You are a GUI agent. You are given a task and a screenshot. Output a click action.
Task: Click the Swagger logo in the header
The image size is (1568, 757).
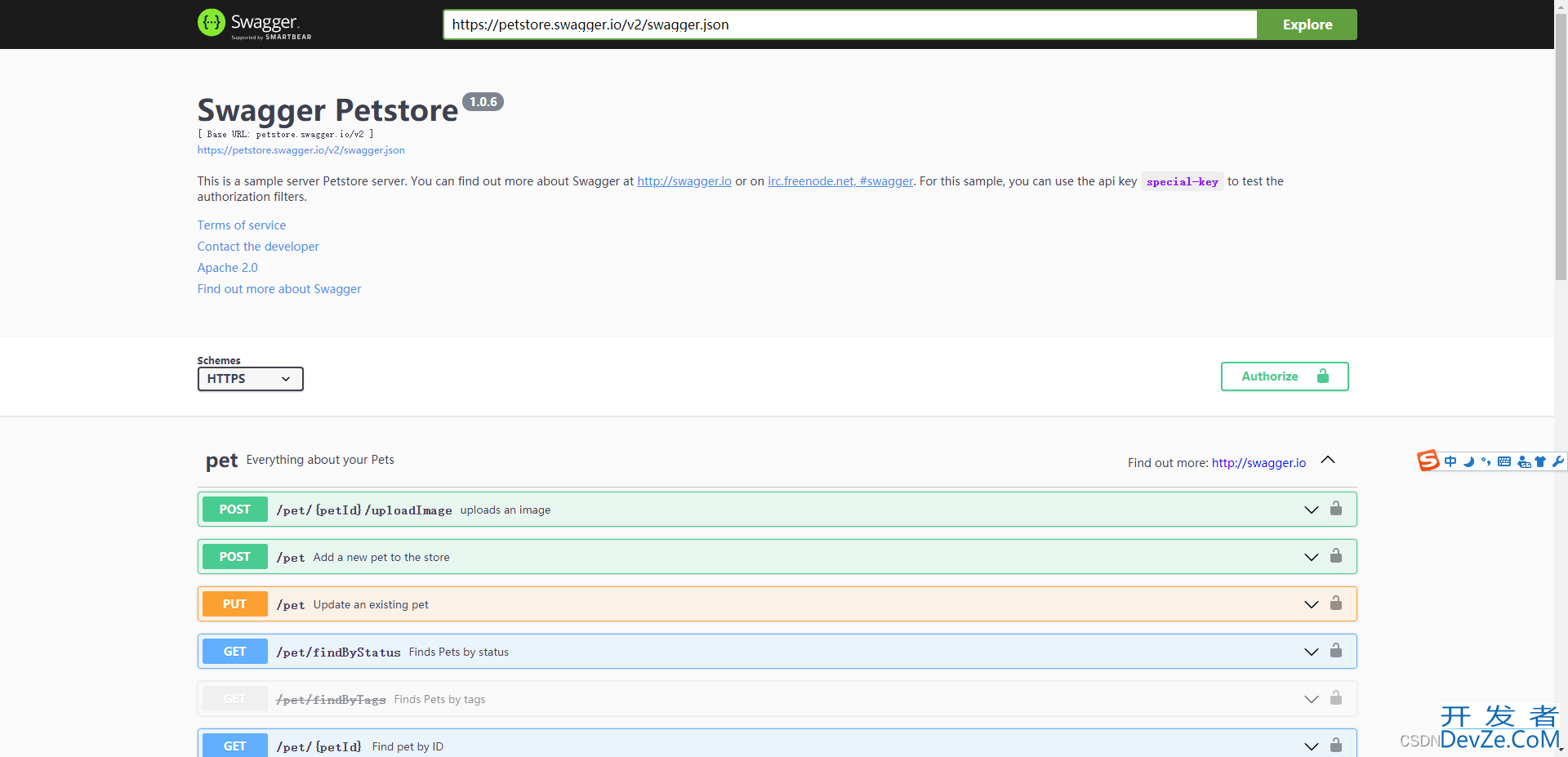tap(254, 24)
